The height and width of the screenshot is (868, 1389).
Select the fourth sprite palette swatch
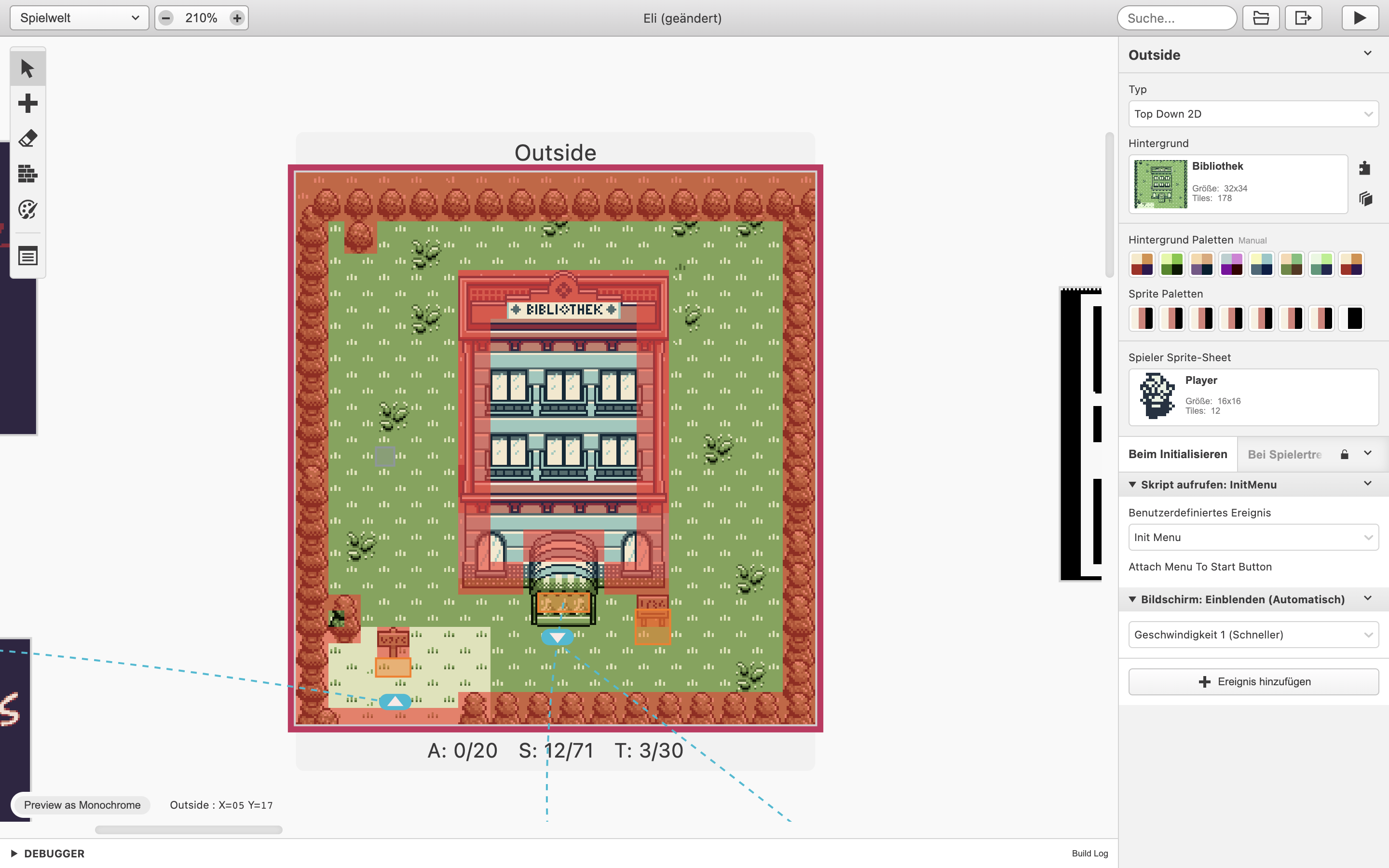[1231, 318]
